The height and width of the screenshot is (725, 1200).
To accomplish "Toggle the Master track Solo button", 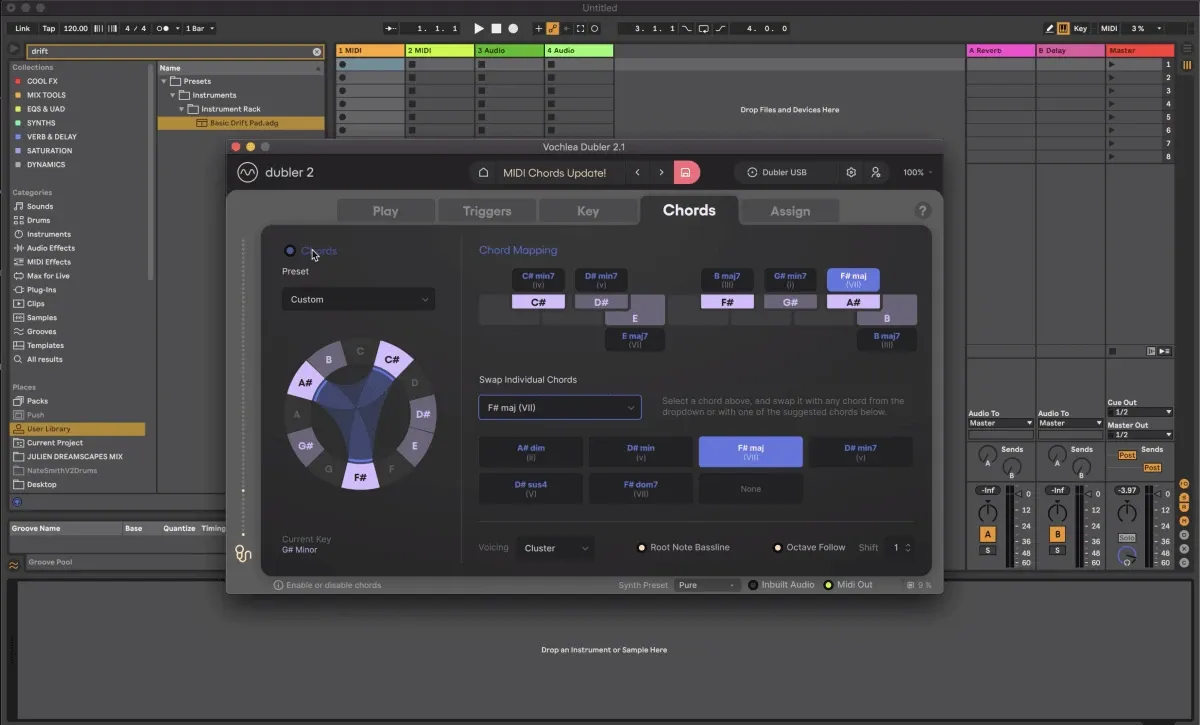I will click(x=1127, y=538).
